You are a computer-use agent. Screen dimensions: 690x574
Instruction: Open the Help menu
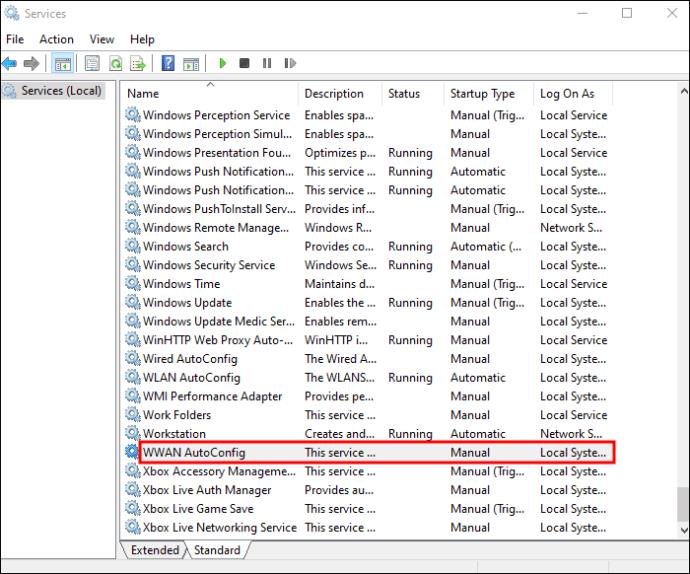(142, 40)
